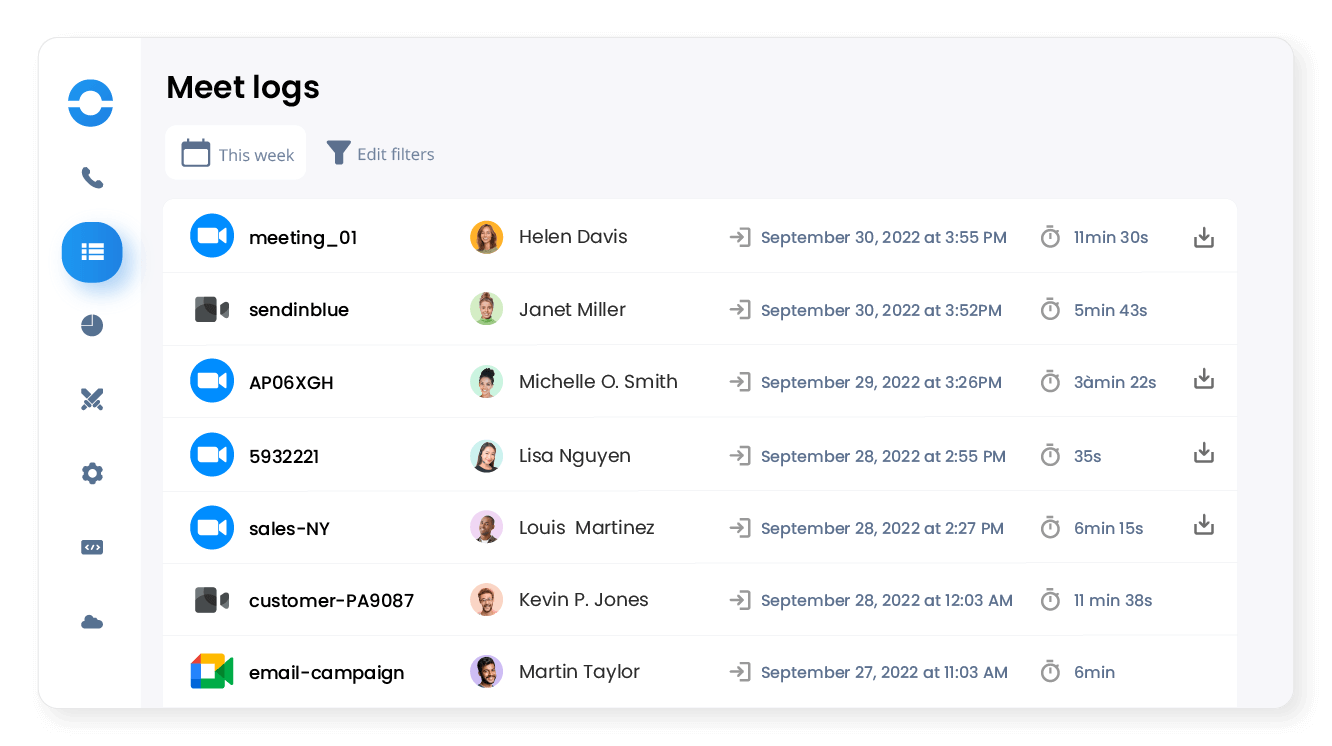Screen dimensions: 1332x746
Task: Click the join arrow icon beside Janet Miller's date
Action: point(740,310)
